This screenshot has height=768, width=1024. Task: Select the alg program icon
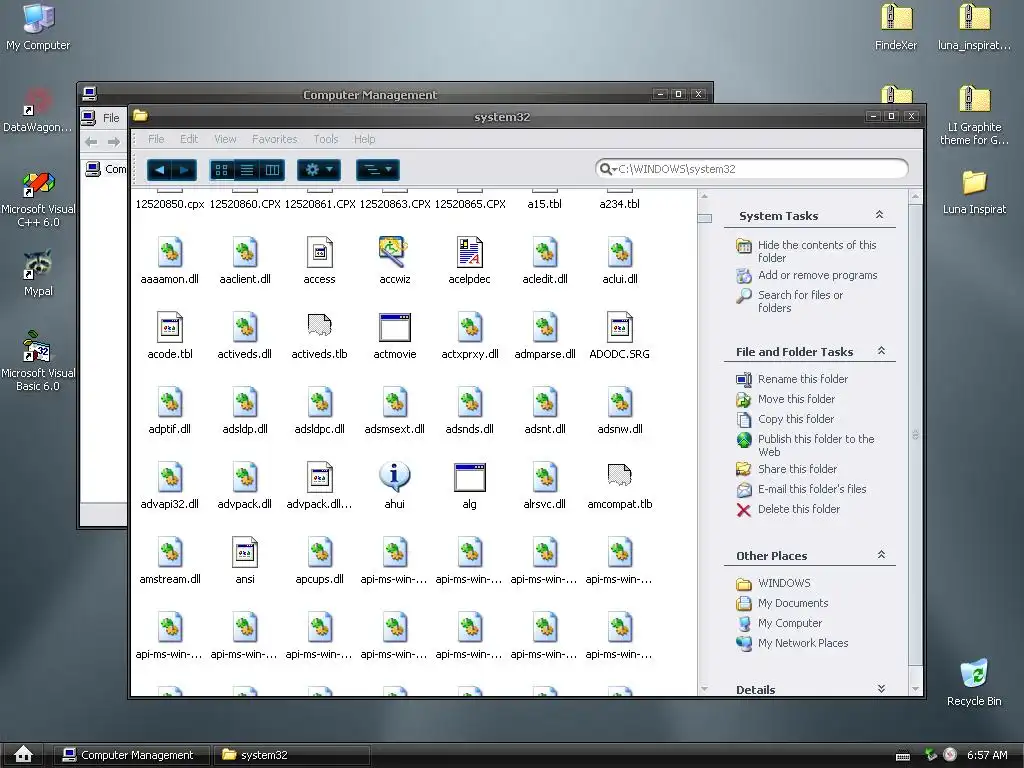[x=470, y=478]
